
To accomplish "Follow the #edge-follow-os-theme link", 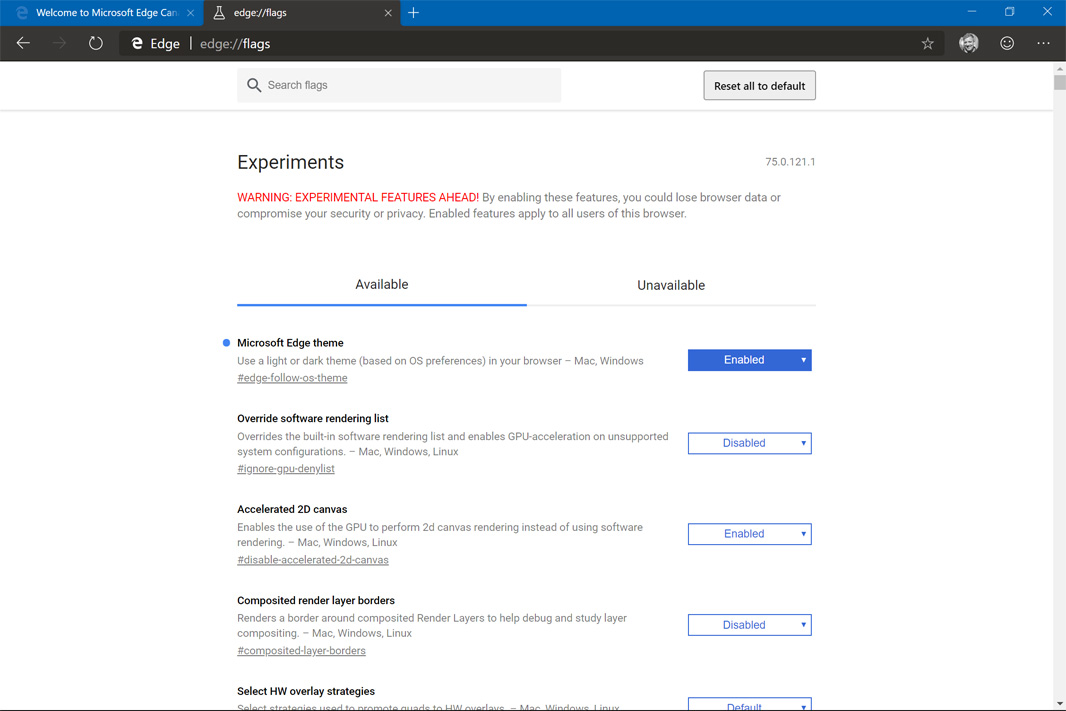I will tap(292, 378).
